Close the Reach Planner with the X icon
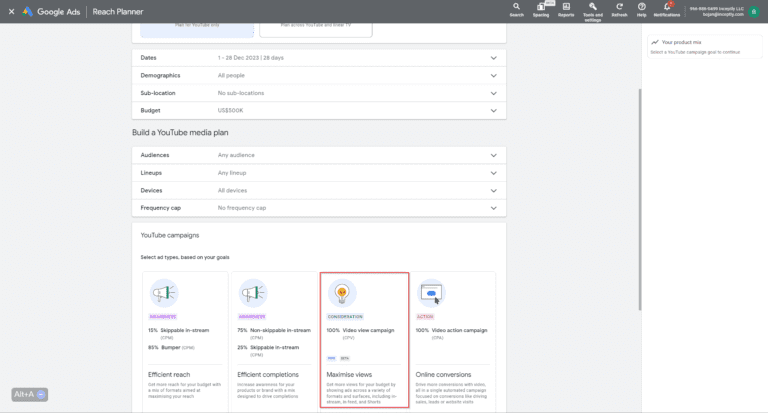This screenshot has width=768, height=413. 11,11
